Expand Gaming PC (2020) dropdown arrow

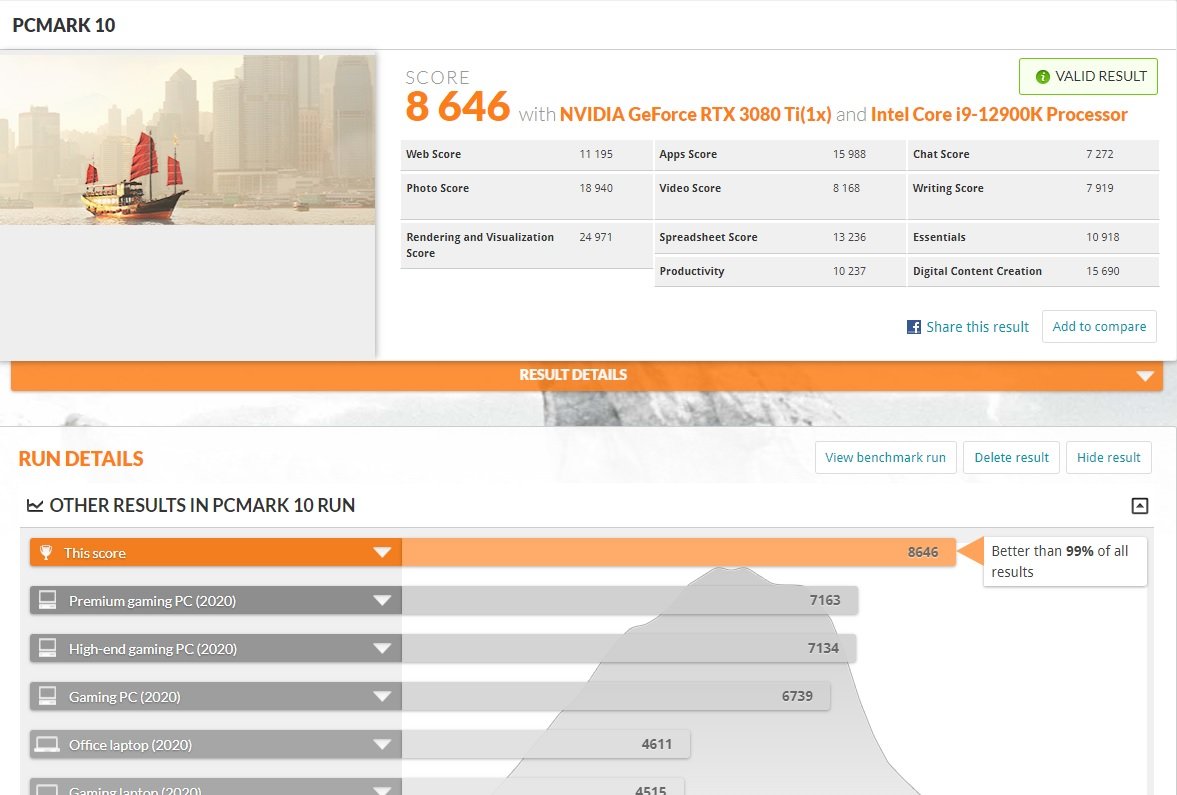382,697
